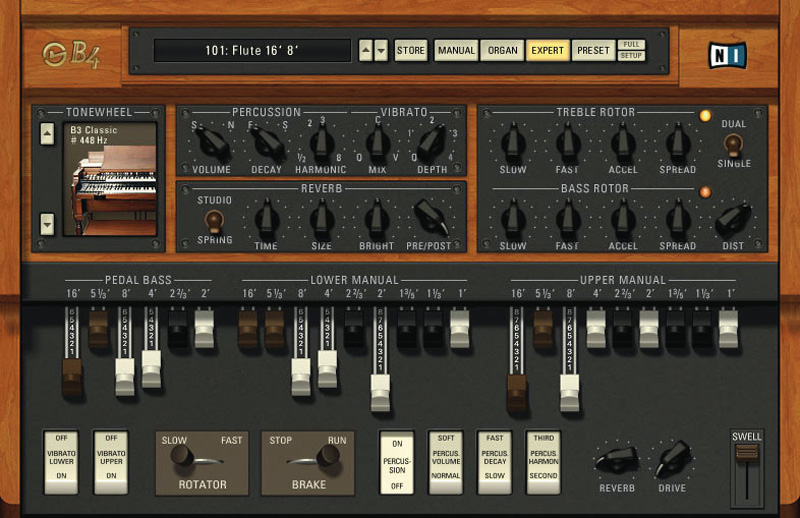Toggle the PERCUS. HARMON. third/second switch
Image resolution: width=800 pixels, height=518 pixels.
click(543, 462)
